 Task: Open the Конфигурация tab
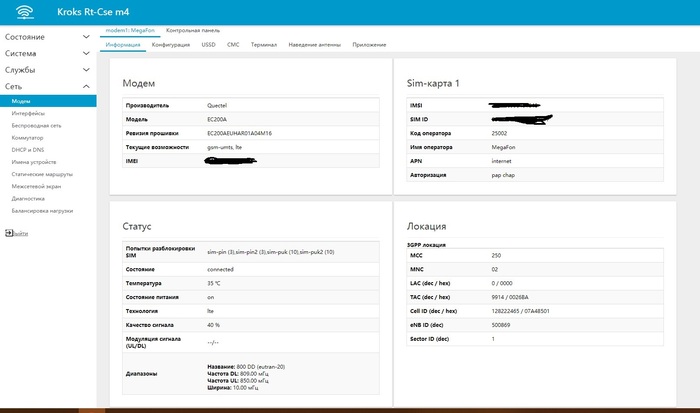(170, 45)
